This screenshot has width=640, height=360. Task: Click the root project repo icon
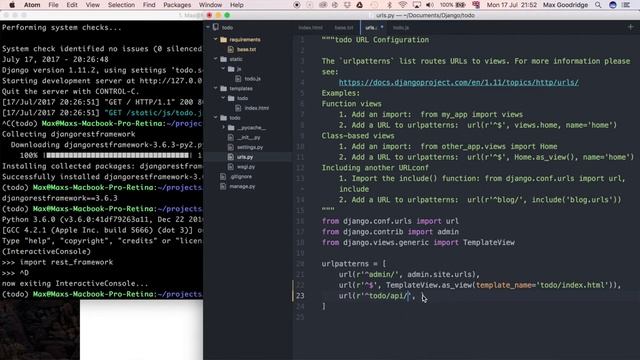pyautogui.click(x=216, y=27)
